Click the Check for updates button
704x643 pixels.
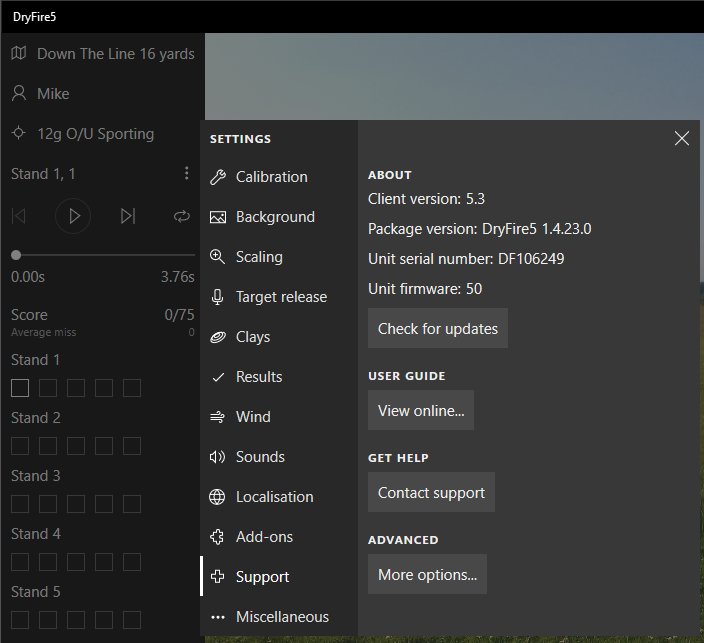click(x=437, y=329)
